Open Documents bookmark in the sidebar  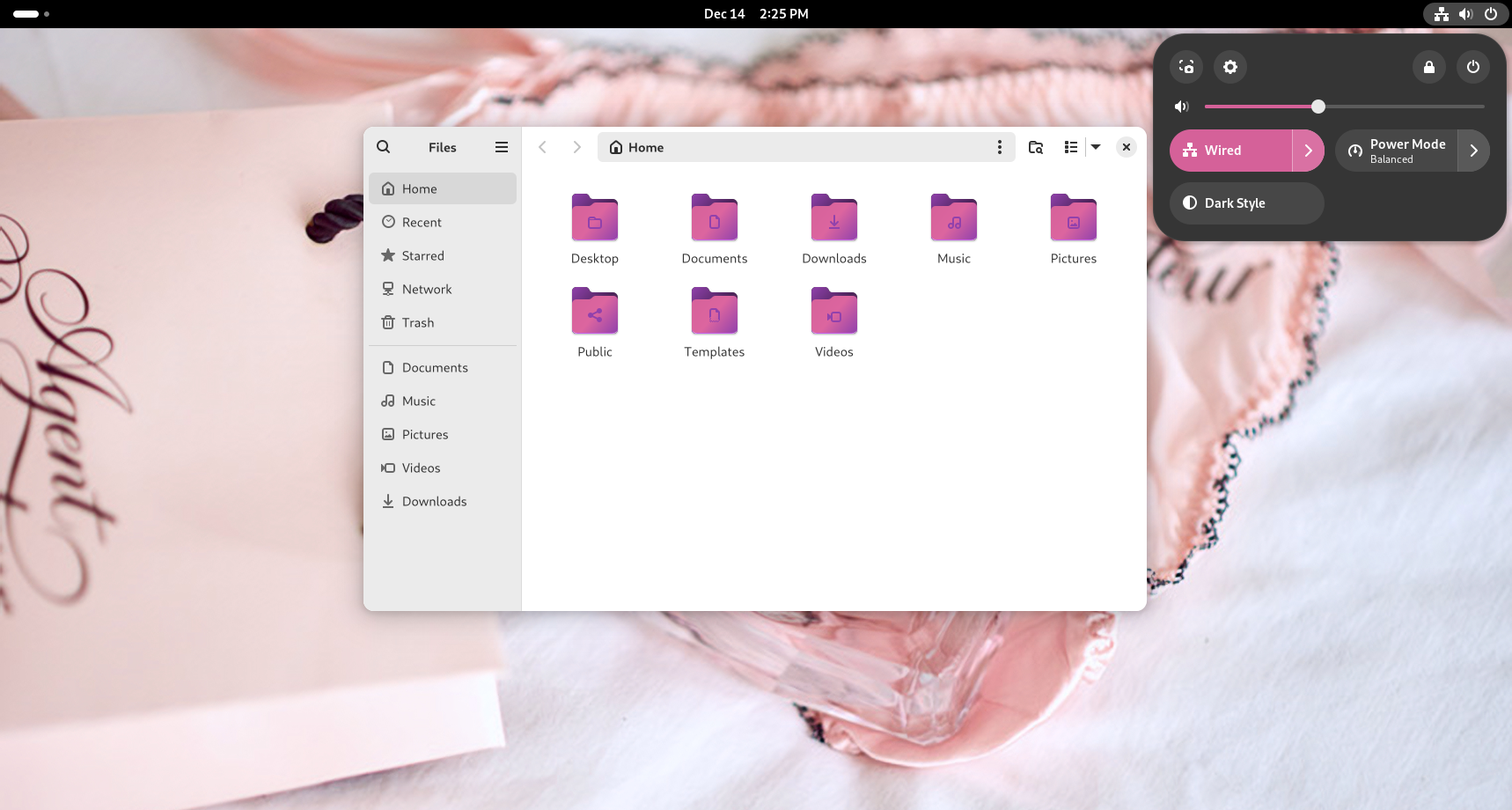443,367
